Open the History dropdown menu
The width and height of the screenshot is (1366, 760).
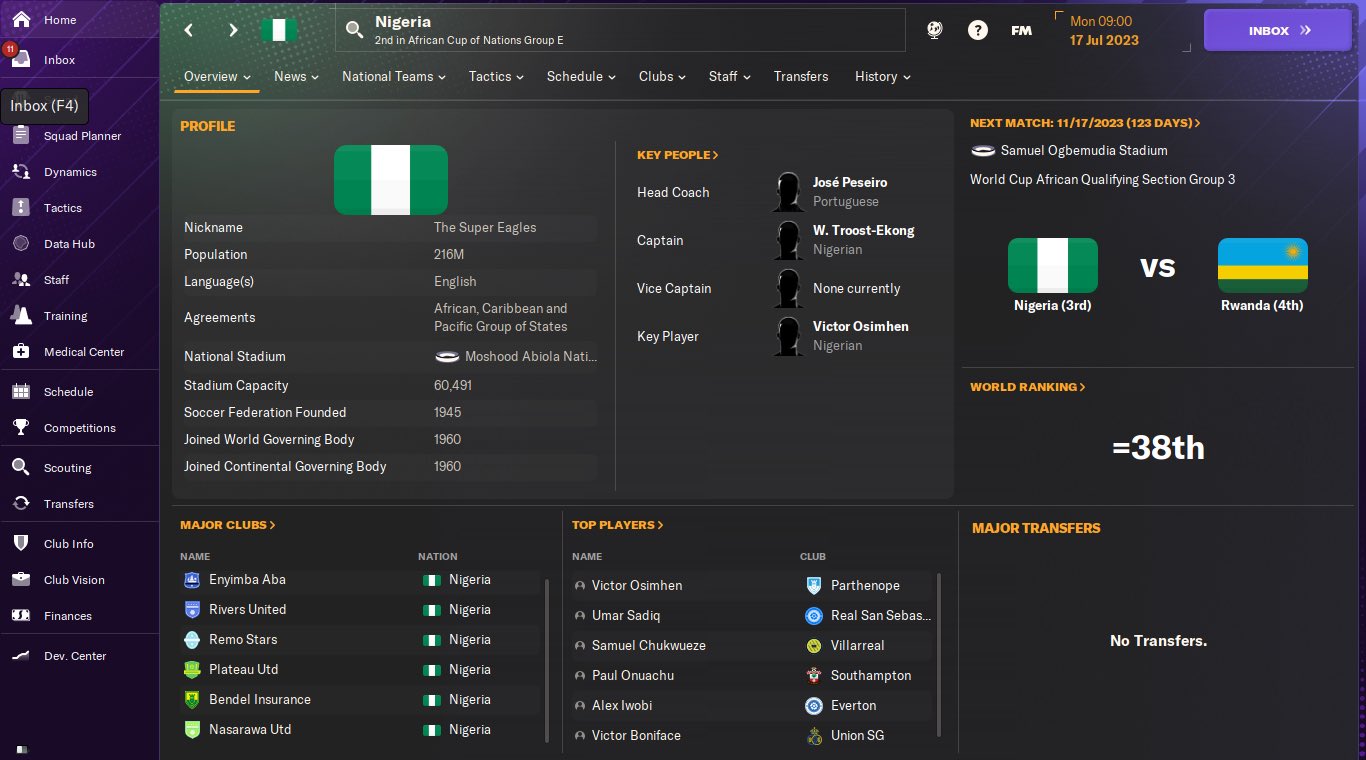[882, 77]
